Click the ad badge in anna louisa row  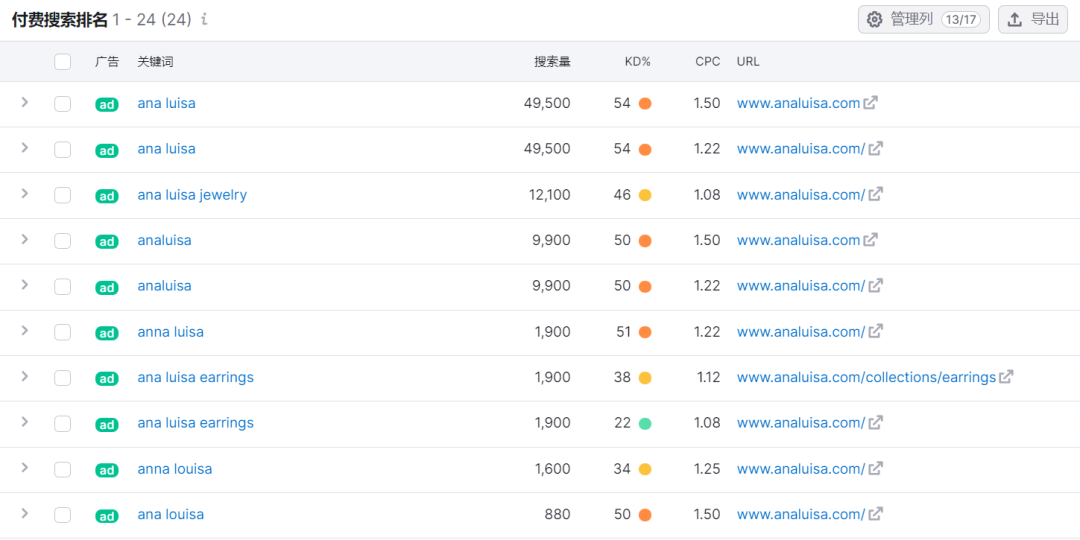(107, 470)
